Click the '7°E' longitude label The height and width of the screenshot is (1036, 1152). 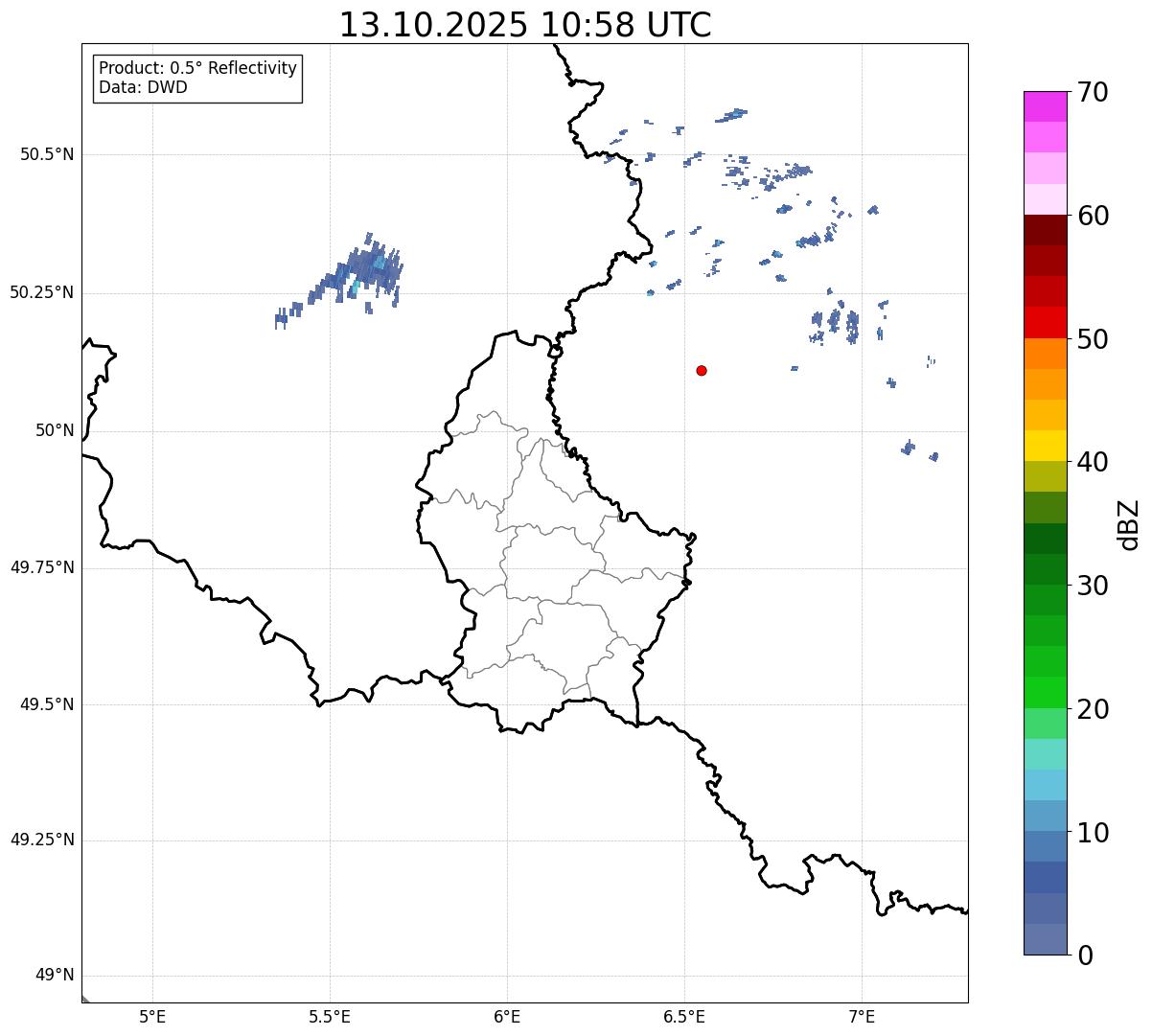click(862, 1016)
